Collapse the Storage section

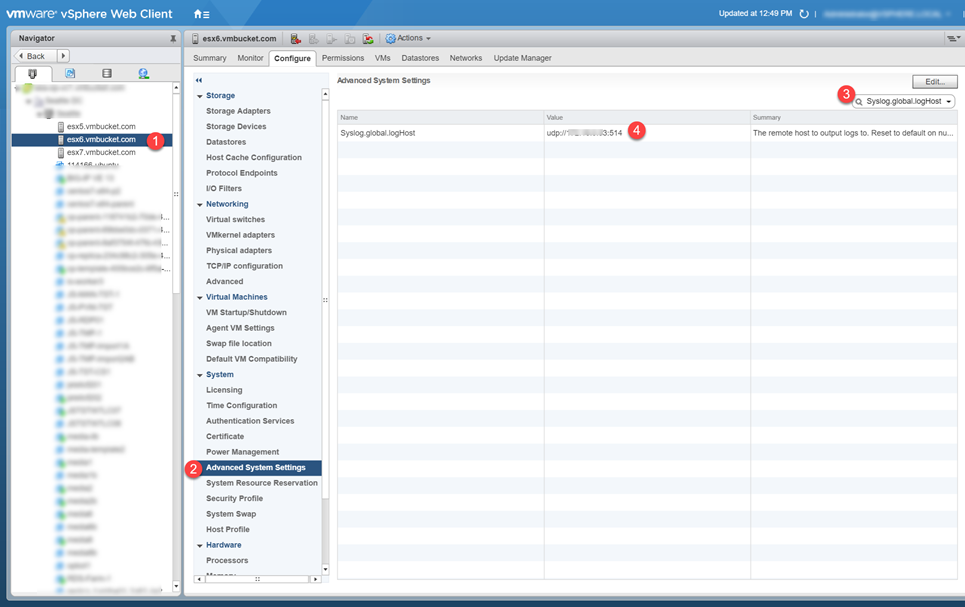(199, 96)
